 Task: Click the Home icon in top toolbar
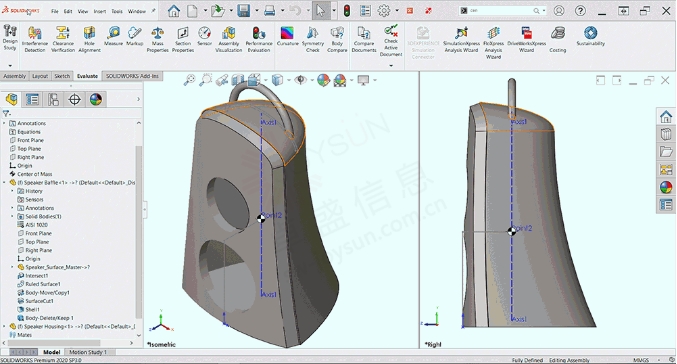click(x=174, y=11)
